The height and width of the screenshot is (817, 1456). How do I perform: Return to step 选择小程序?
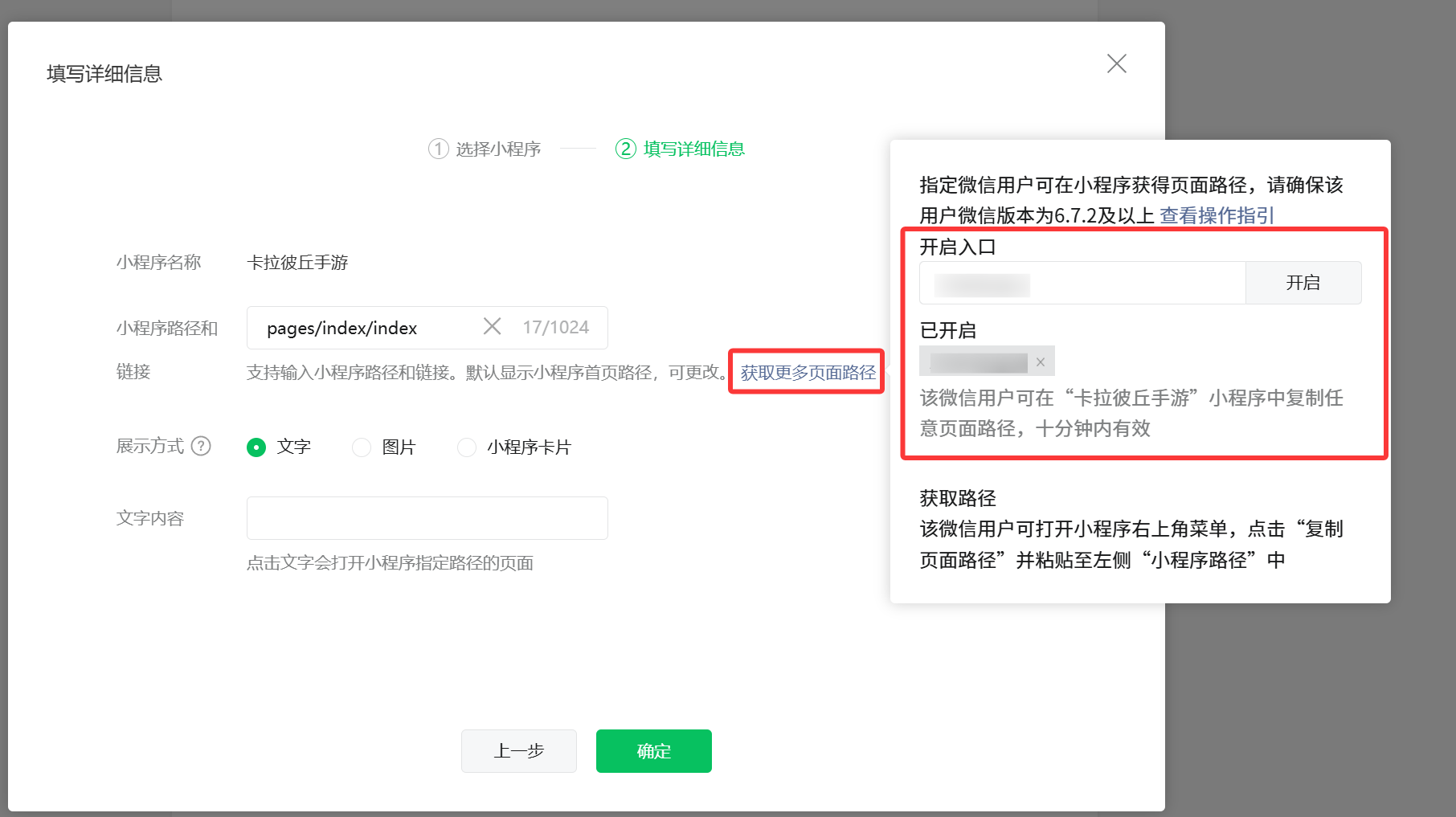pyautogui.click(x=485, y=149)
